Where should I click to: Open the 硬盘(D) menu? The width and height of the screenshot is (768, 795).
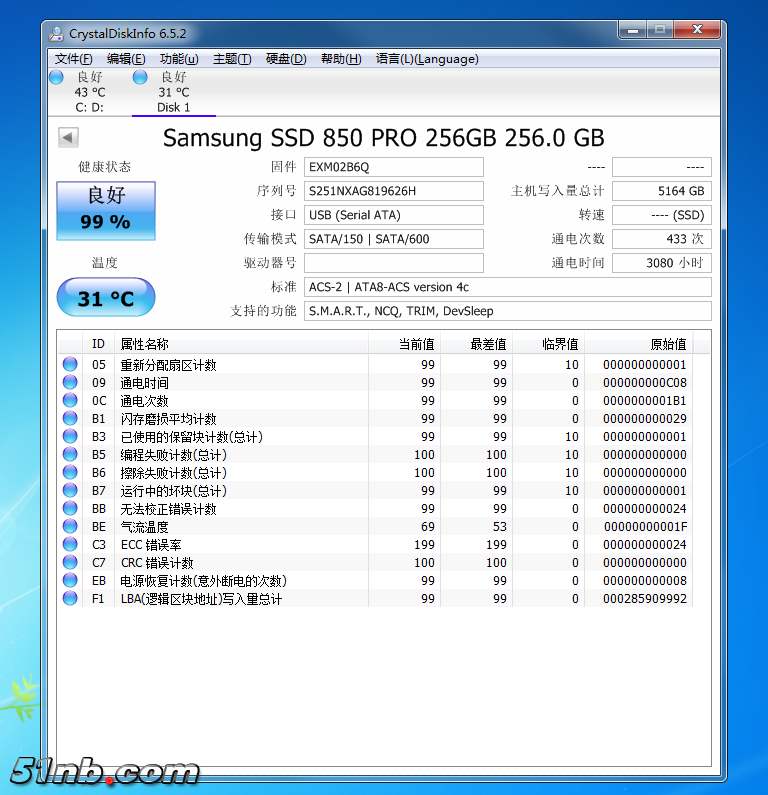tap(286, 59)
